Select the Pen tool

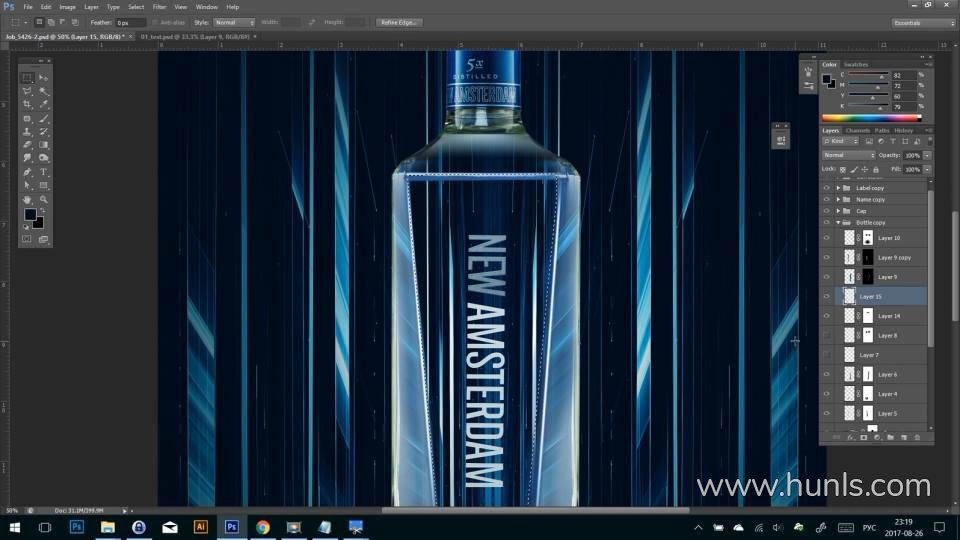pyautogui.click(x=27, y=173)
